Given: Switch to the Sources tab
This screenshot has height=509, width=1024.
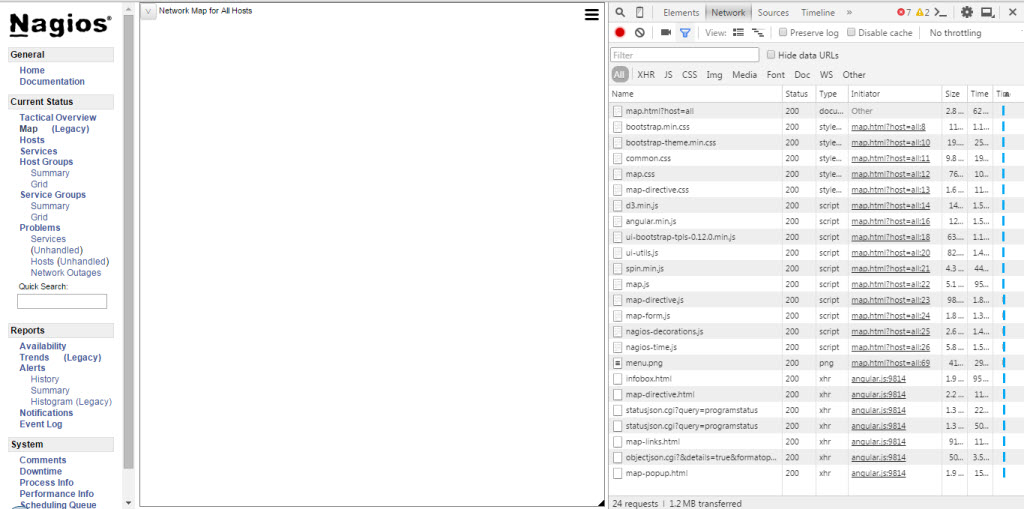Looking at the screenshot, I should coord(772,13).
